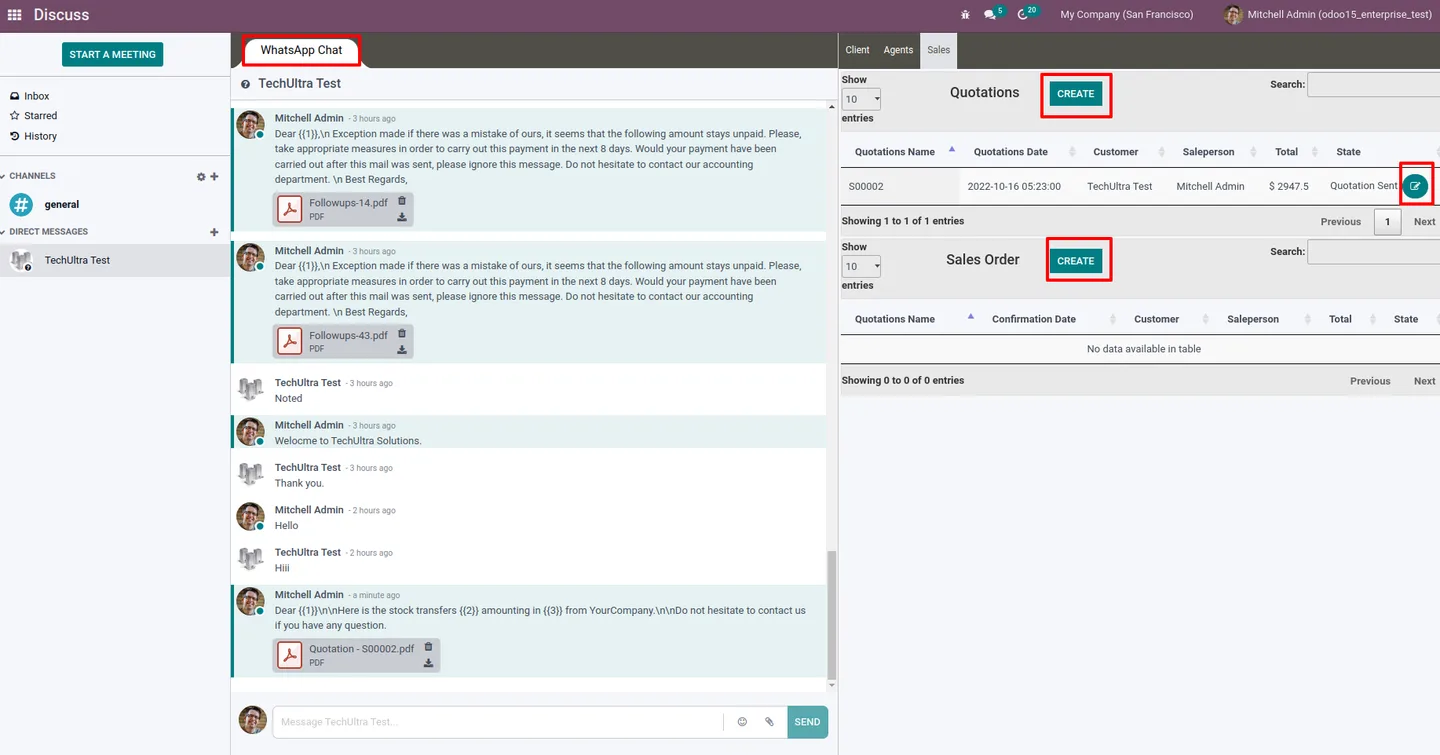Open My Company (San Francisco) switcher
Viewport: 1440px width, 755px height.
(1126, 15)
